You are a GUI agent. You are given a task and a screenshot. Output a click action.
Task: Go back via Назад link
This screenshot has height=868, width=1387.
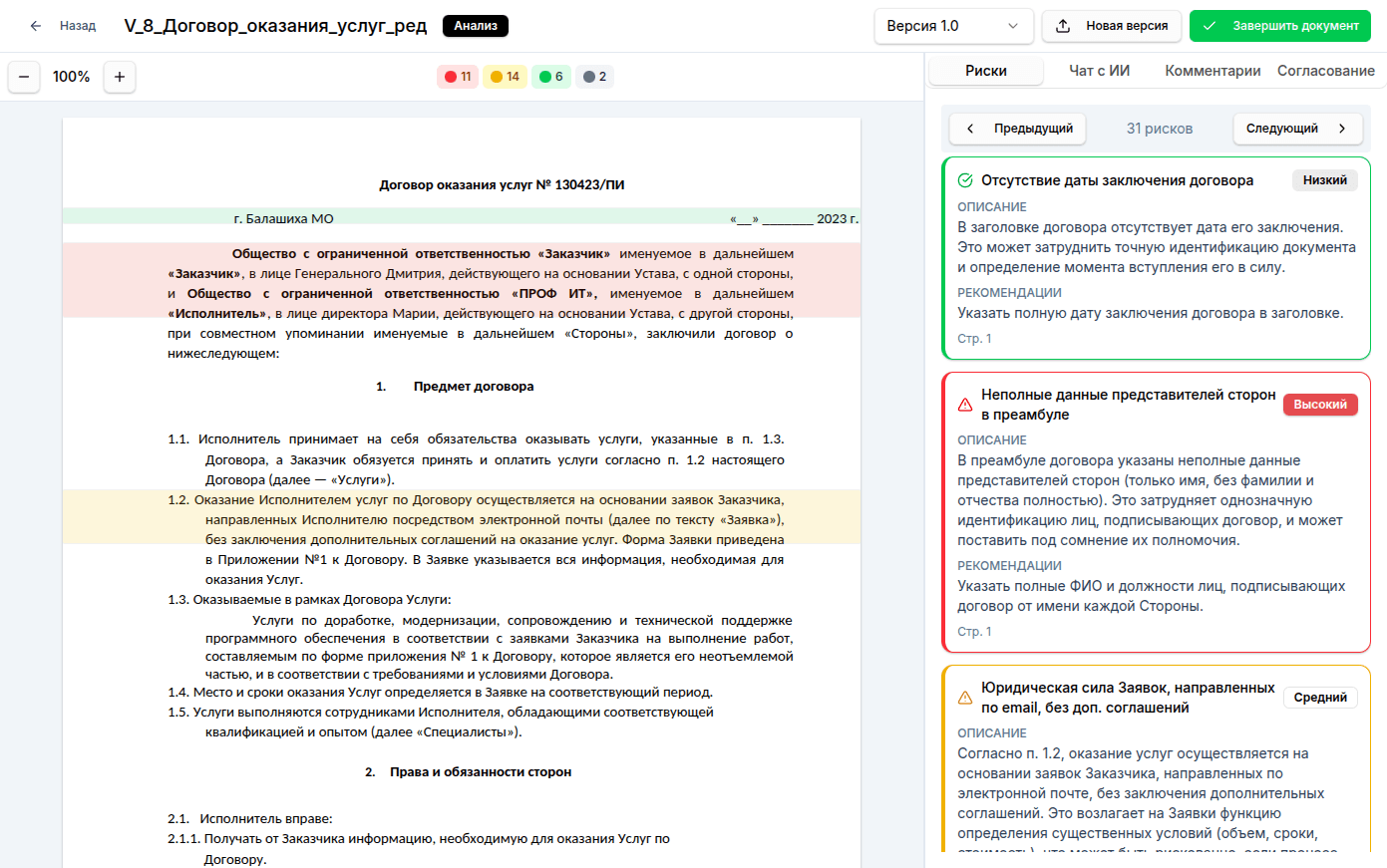[78, 26]
